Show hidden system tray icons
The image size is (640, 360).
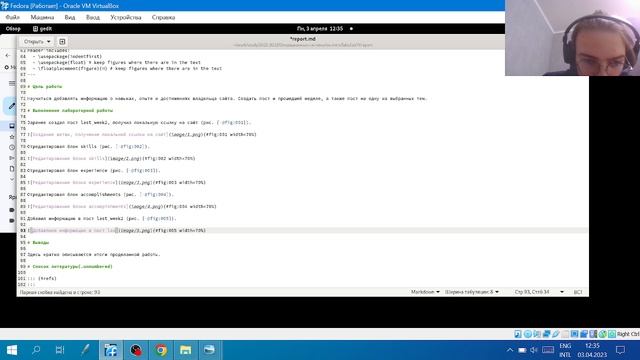[x=510, y=350]
